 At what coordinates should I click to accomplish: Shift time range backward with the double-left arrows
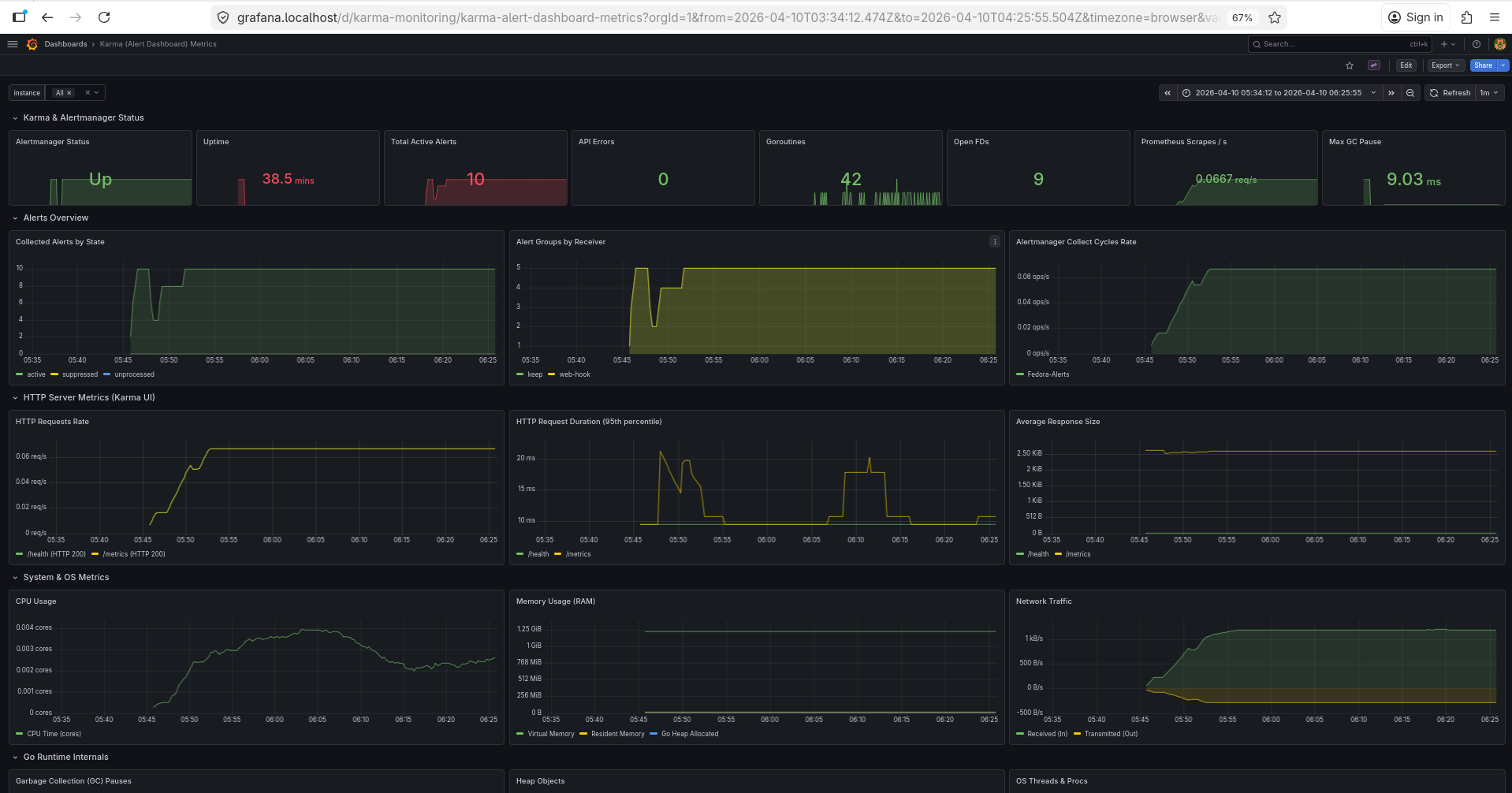1168,93
